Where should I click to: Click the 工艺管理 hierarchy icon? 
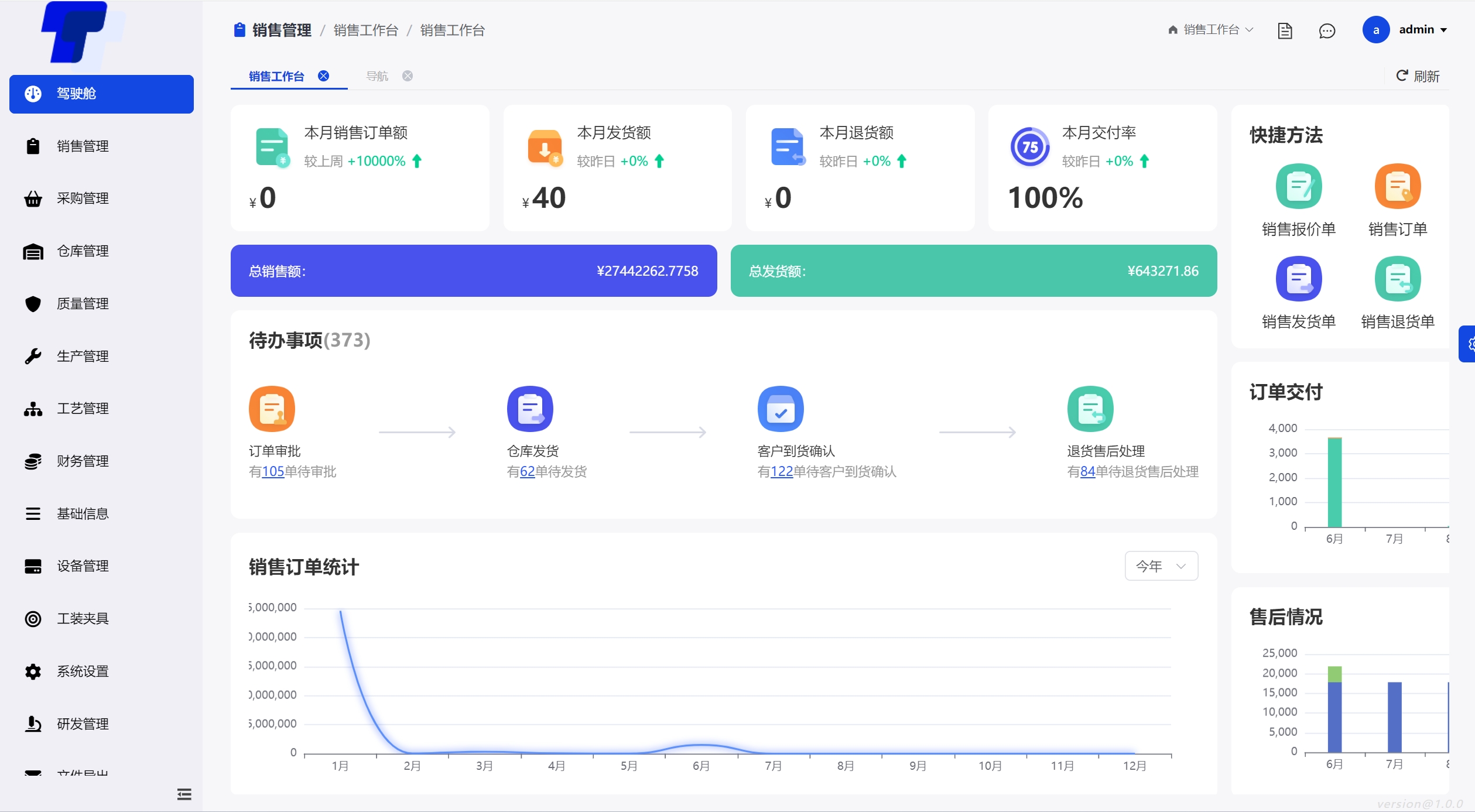33,409
